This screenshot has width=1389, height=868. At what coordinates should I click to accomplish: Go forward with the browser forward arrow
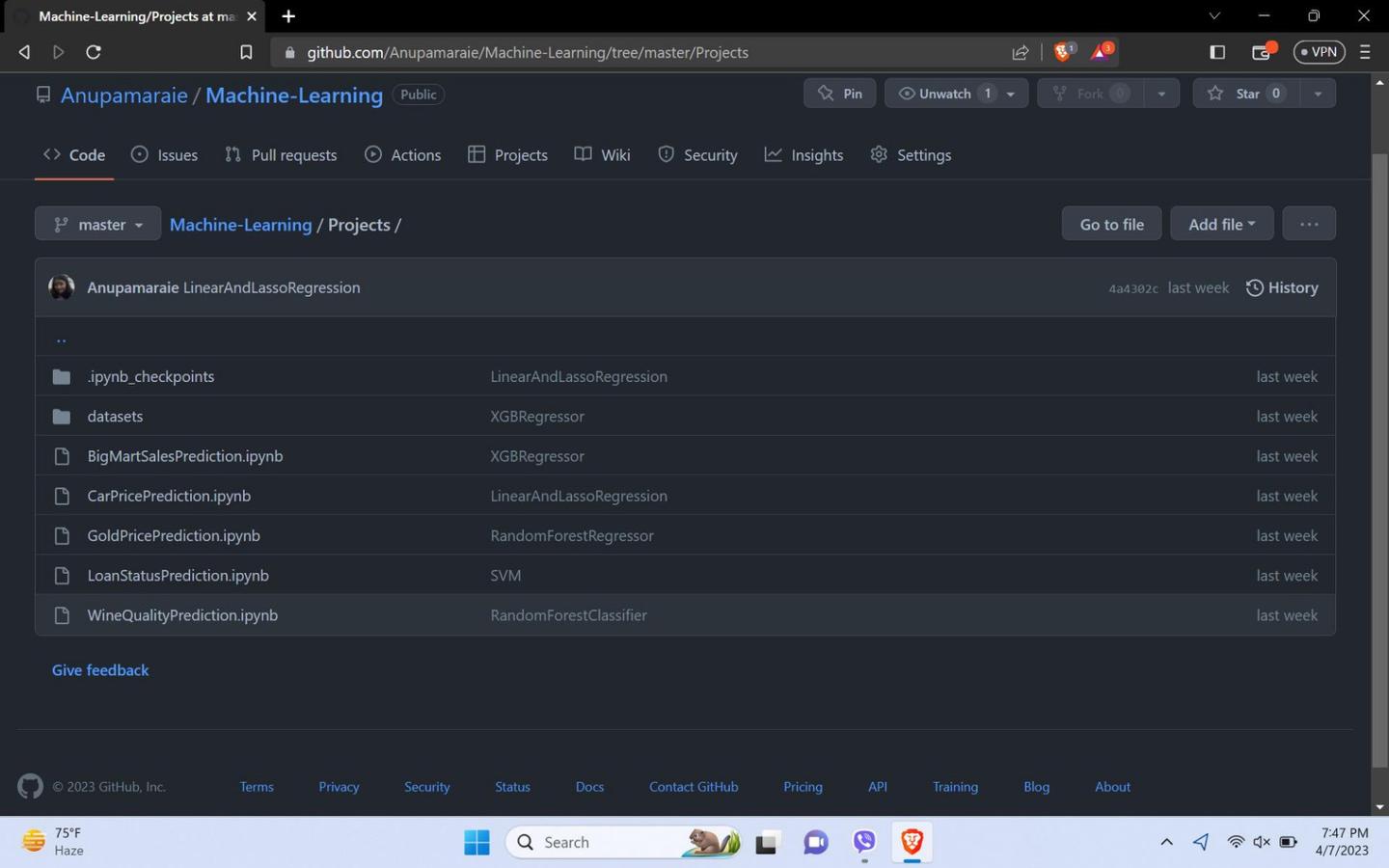(58, 52)
